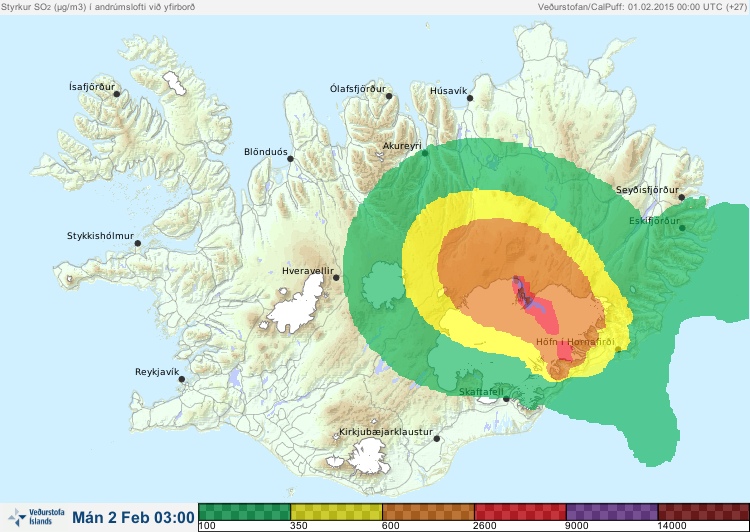Click the green 100 legend swatch
This screenshot has height=532, width=750.
(244, 512)
